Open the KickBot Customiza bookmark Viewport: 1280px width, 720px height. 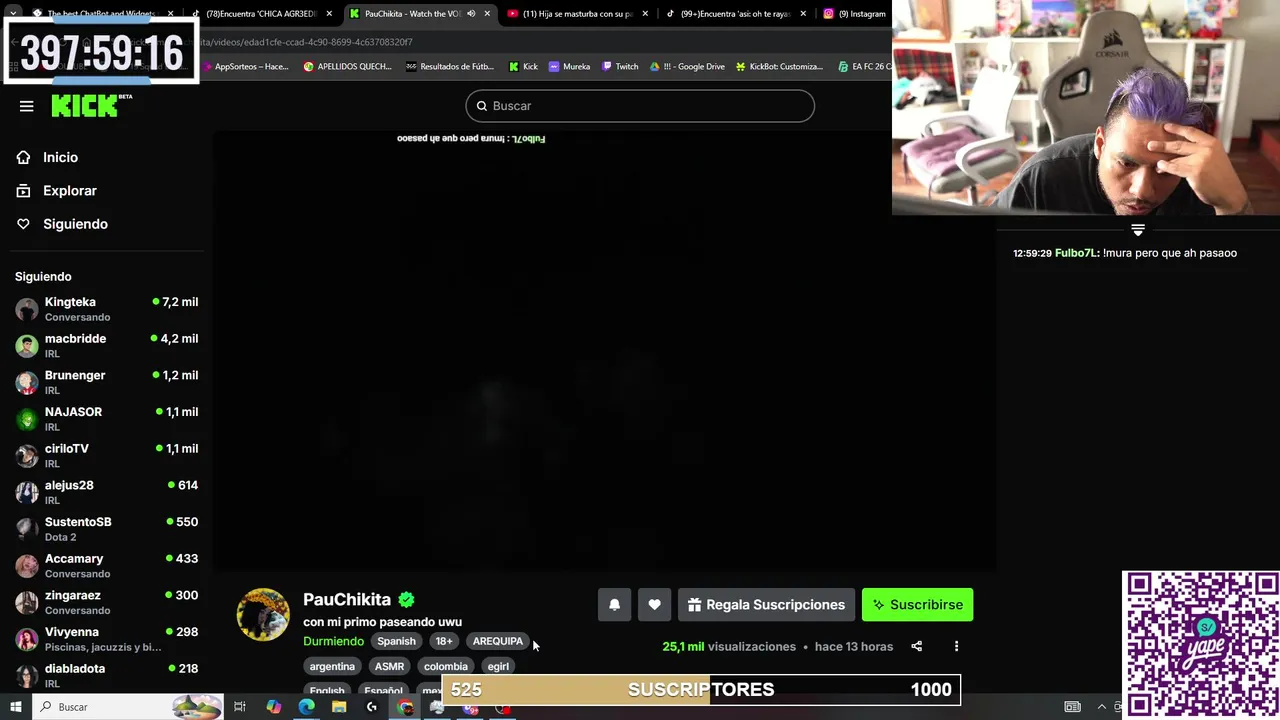click(779, 67)
